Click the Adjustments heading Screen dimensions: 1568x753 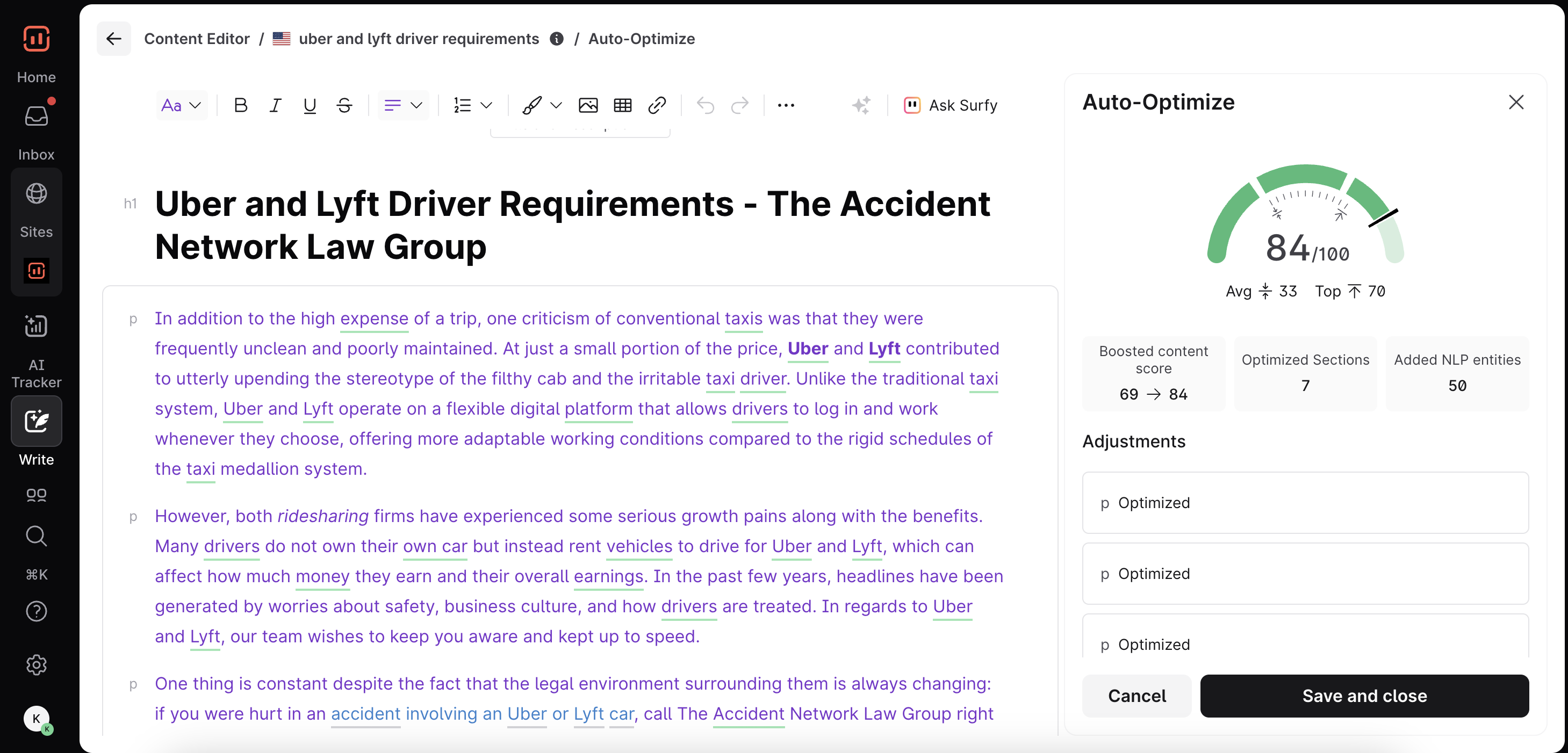click(1133, 441)
